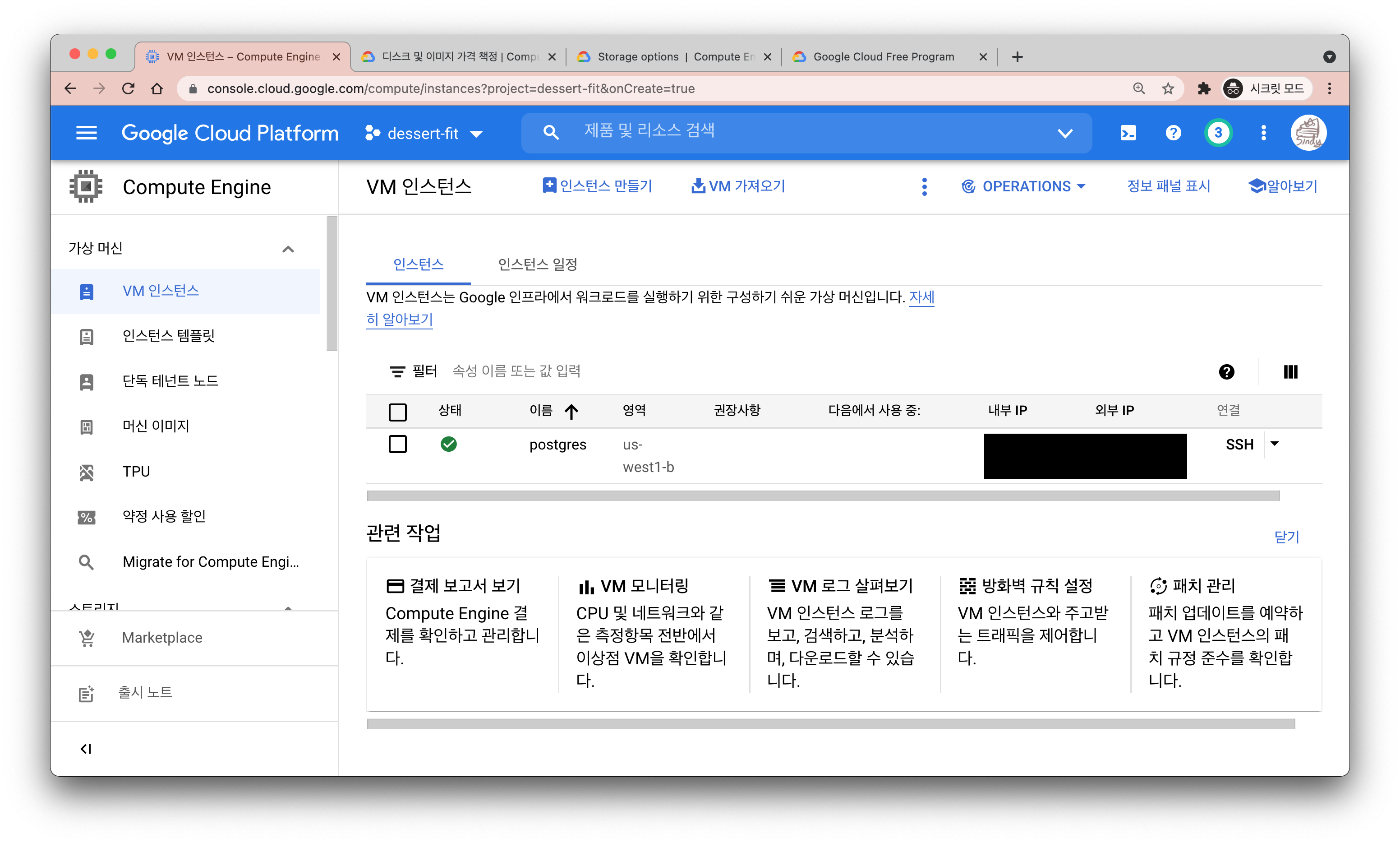Switch to 디스크 및 이미지 가격 책정 browser tab

(458, 57)
